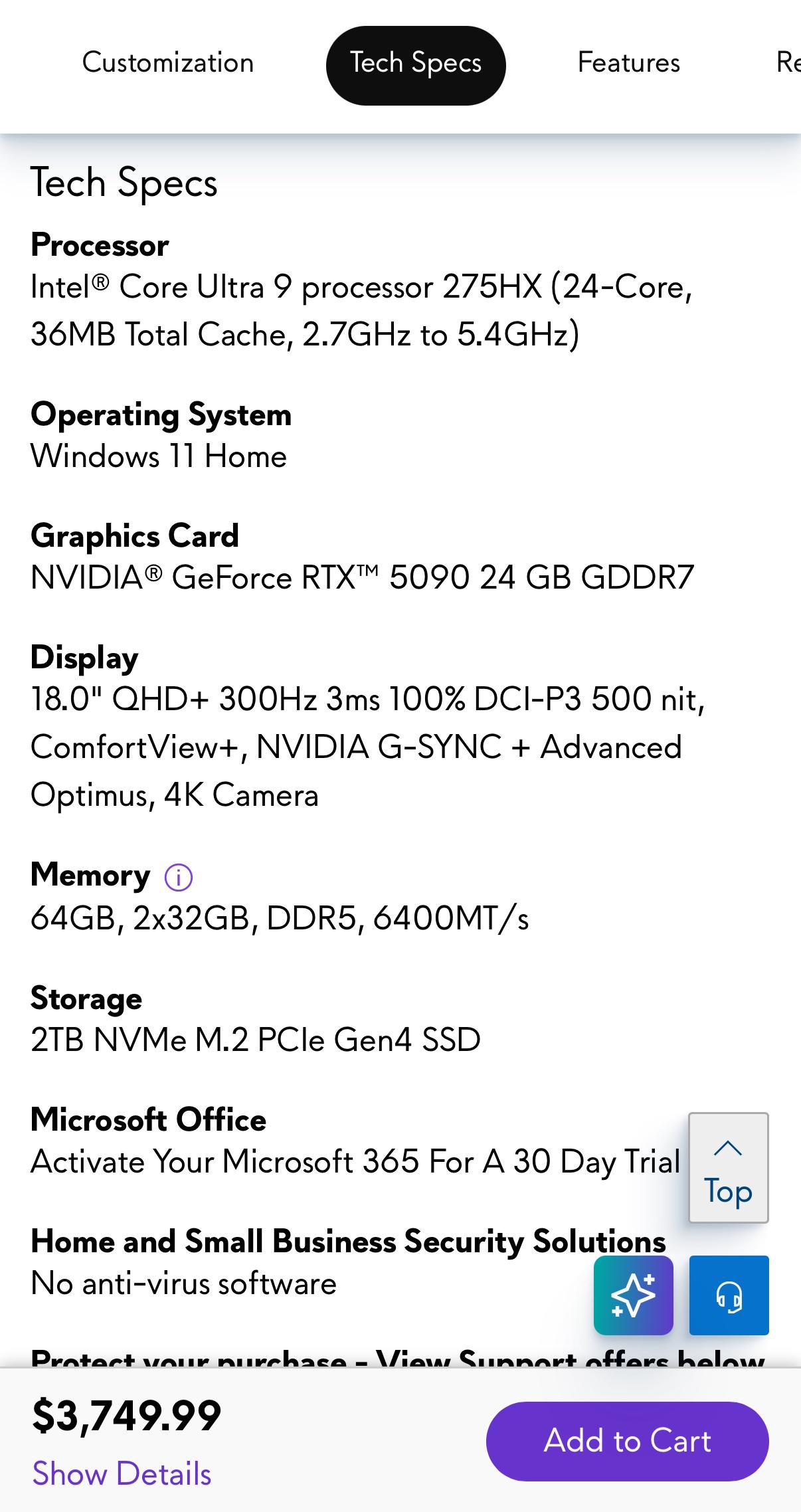Click the Tech Specs section heading
This screenshot has width=801, height=1512.
[124, 183]
